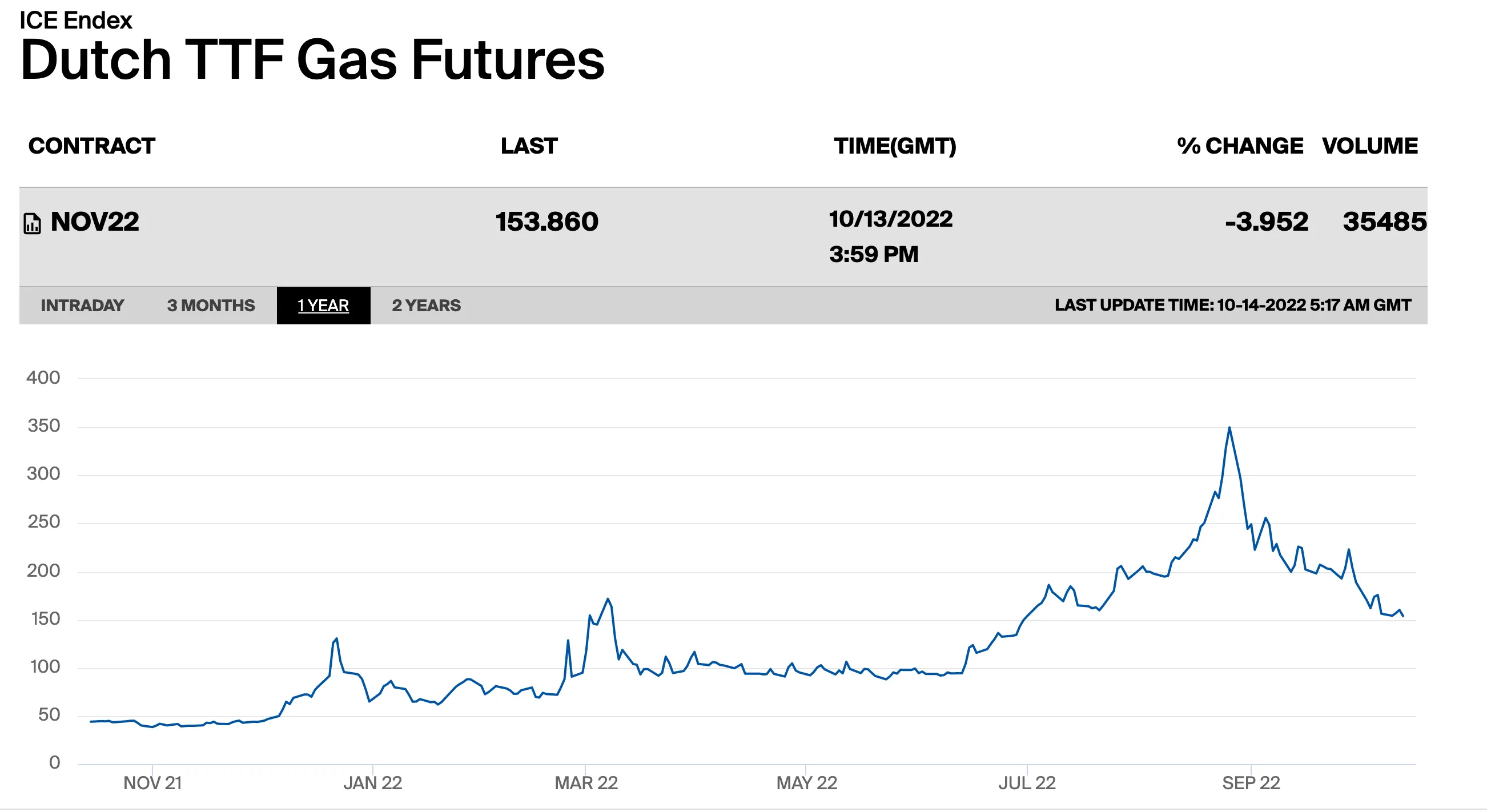Image resolution: width=1487 pixels, height=812 pixels.
Task: Click the CONTRACT column header
Action: pyautogui.click(x=92, y=146)
